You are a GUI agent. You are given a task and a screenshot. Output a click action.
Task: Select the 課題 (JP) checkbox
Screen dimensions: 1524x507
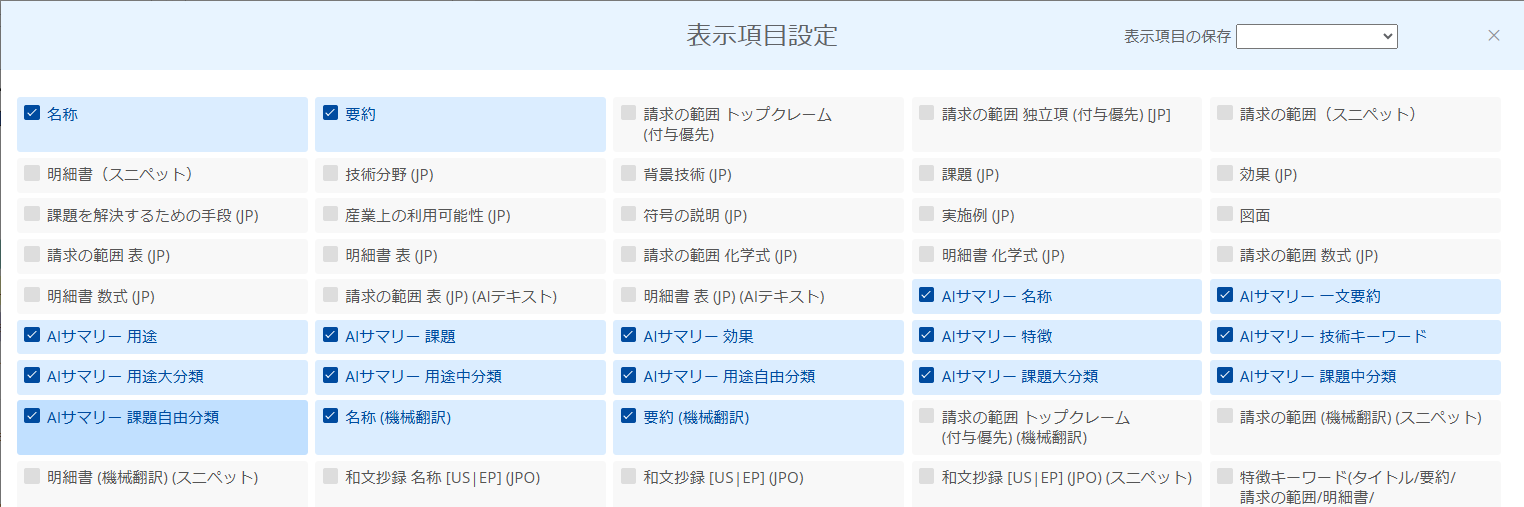click(x=927, y=174)
